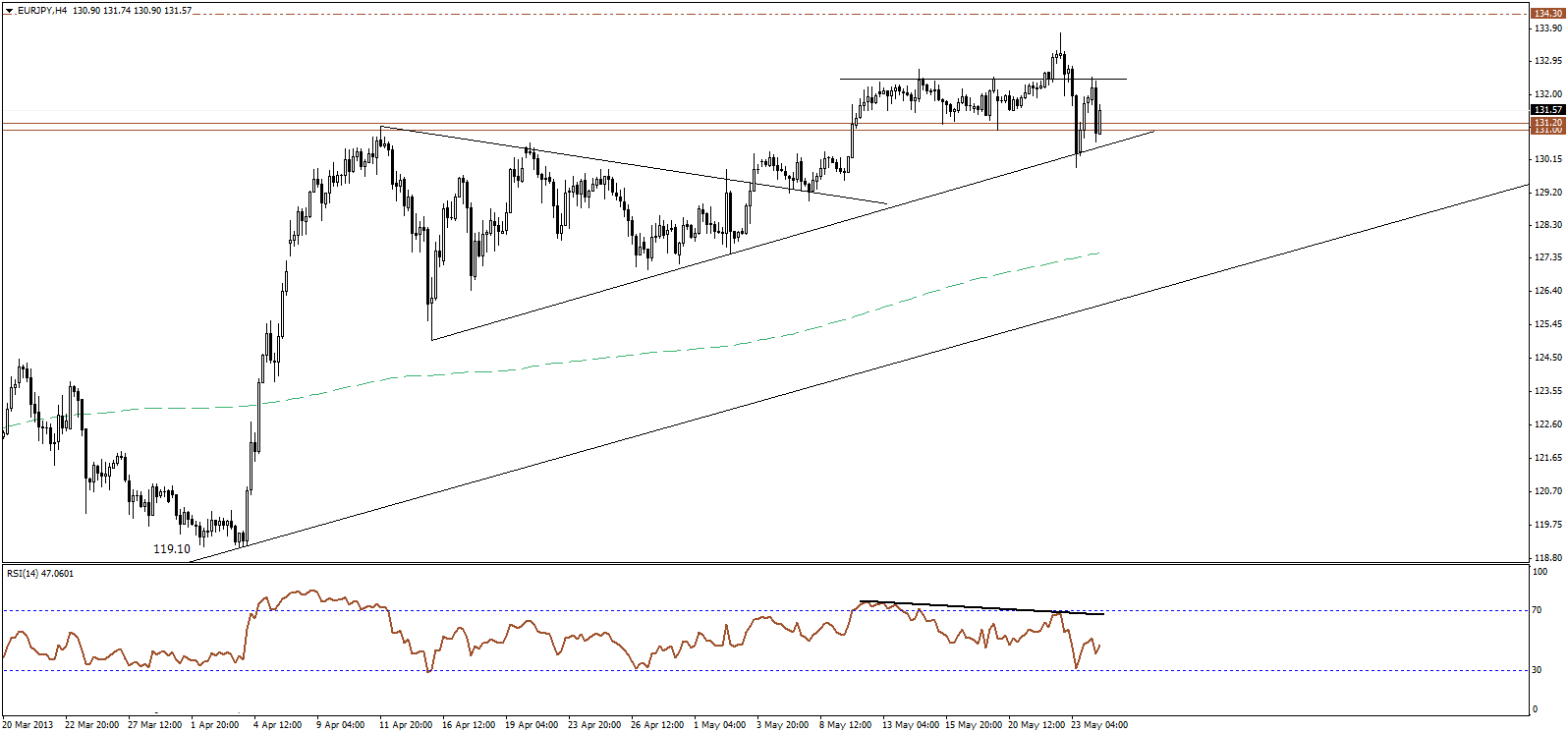Click the 8 May 12:00 time label
Image resolution: width=1568 pixels, height=733 pixels.
pos(846,725)
